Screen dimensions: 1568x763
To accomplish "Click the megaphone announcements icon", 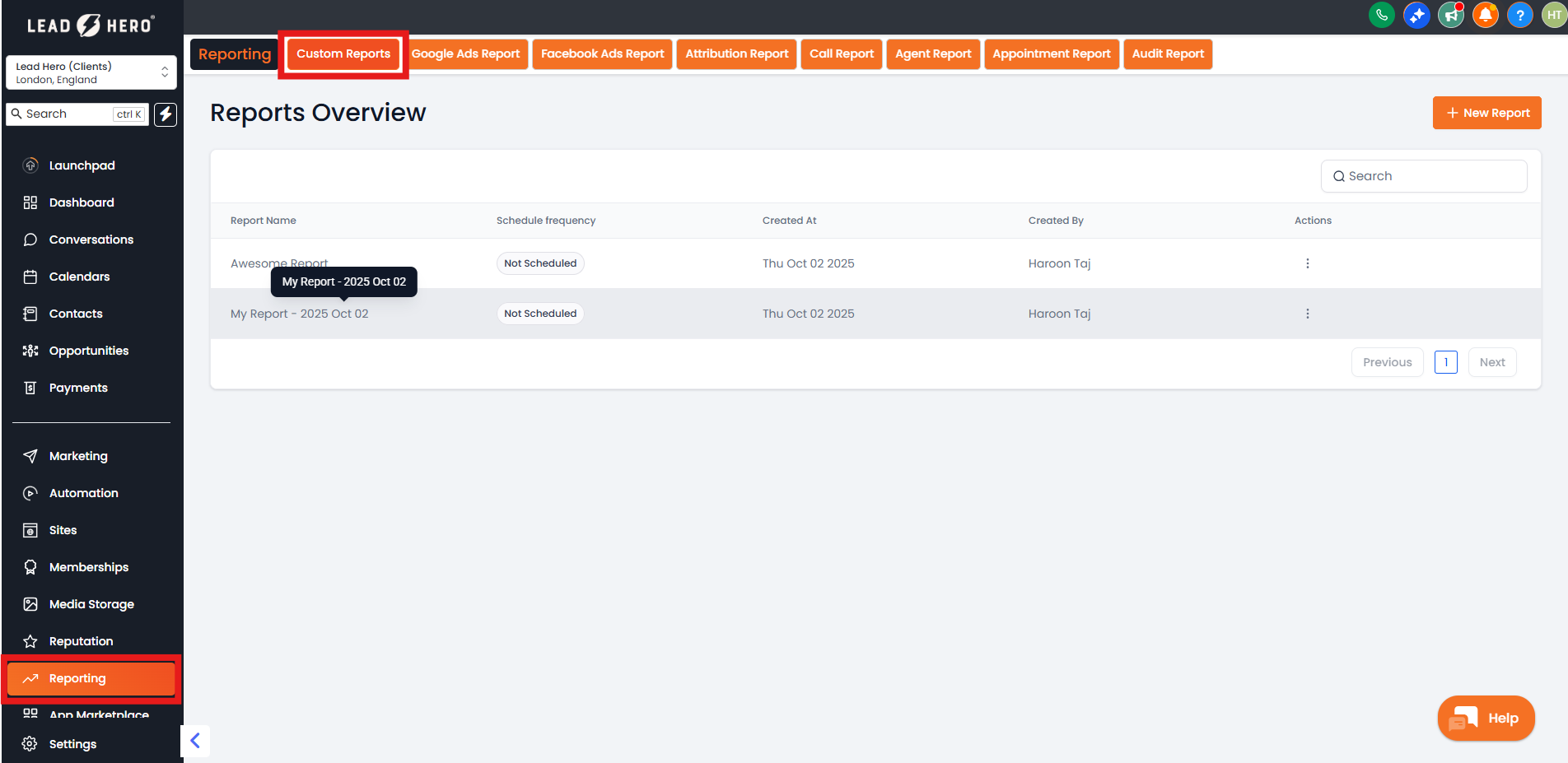I will (x=1450, y=15).
